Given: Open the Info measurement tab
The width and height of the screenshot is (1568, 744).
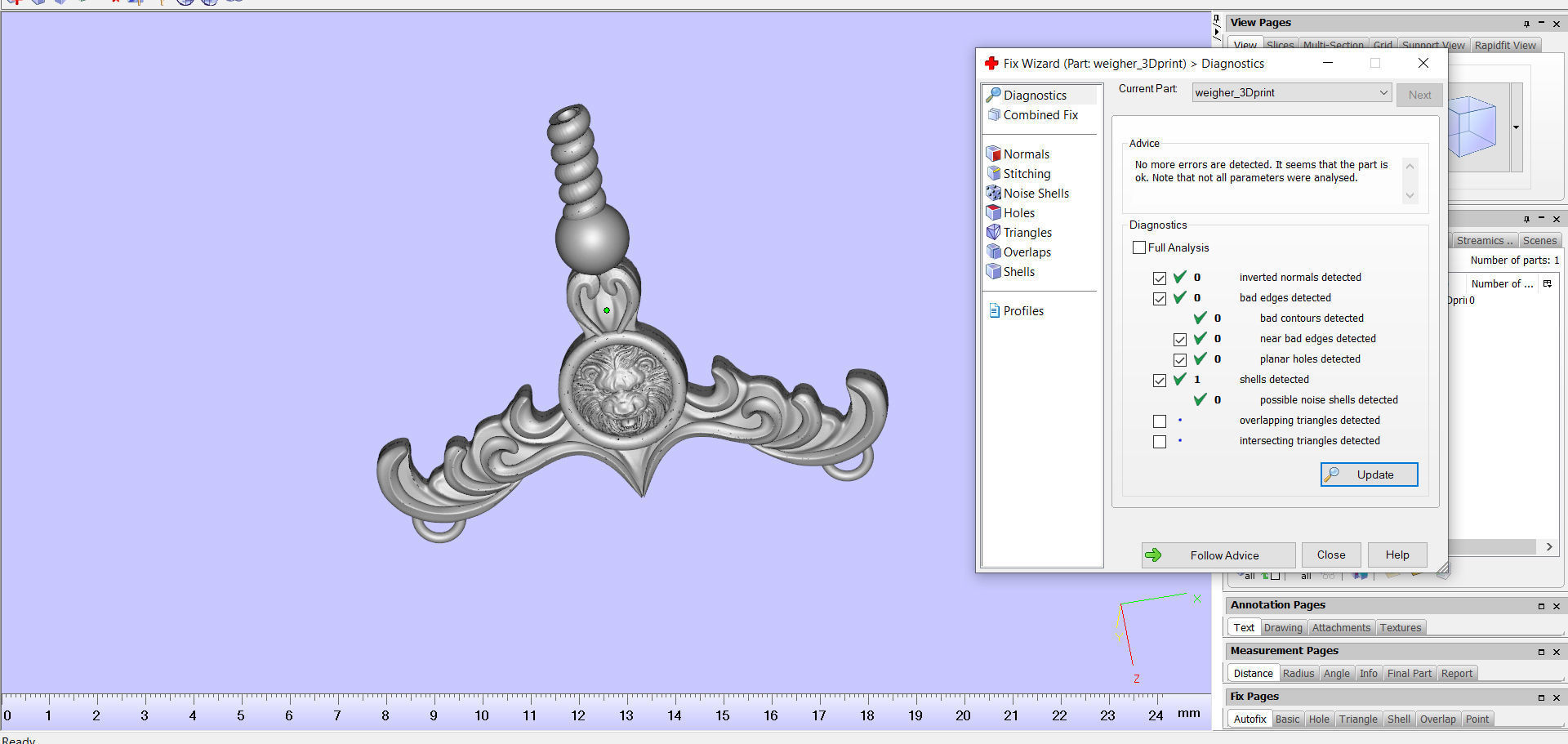Looking at the screenshot, I should [x=1369, y=673].
